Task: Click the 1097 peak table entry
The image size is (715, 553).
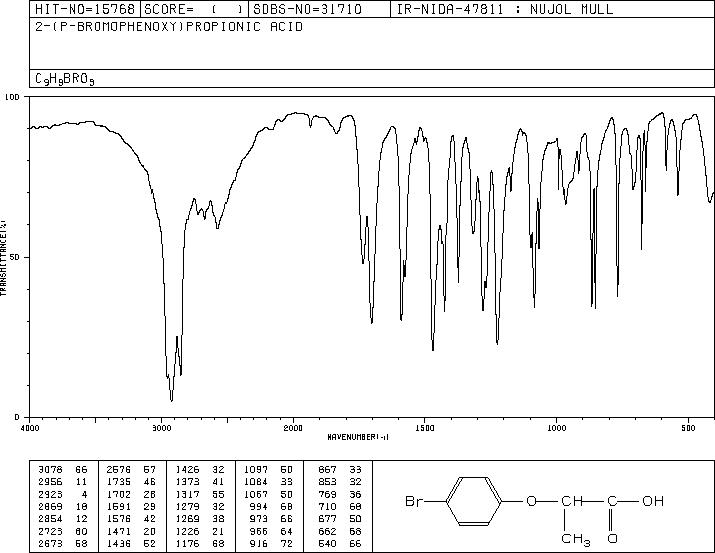Action: pos(256,470)
